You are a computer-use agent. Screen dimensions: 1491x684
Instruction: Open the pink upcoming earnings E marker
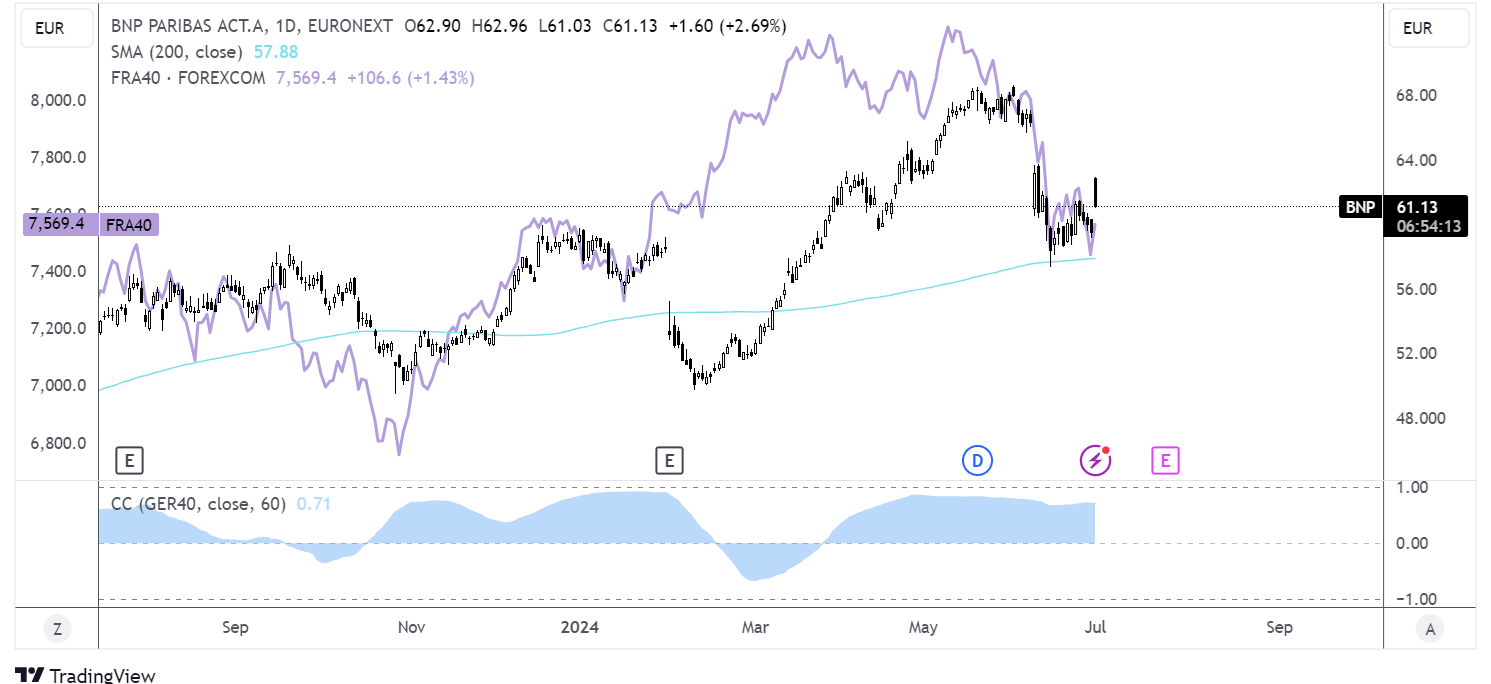(1164, 461)
